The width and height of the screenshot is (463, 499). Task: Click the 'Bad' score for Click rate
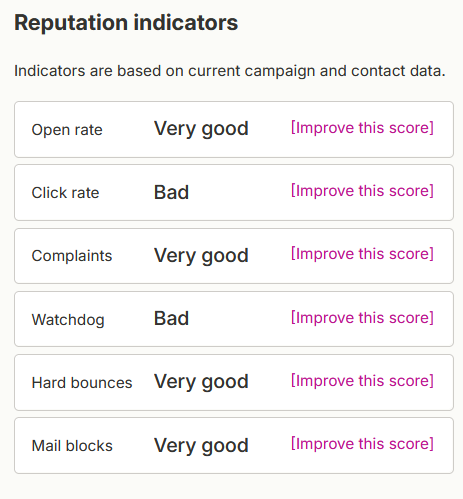pyautogui.click(x=171, y=192)
